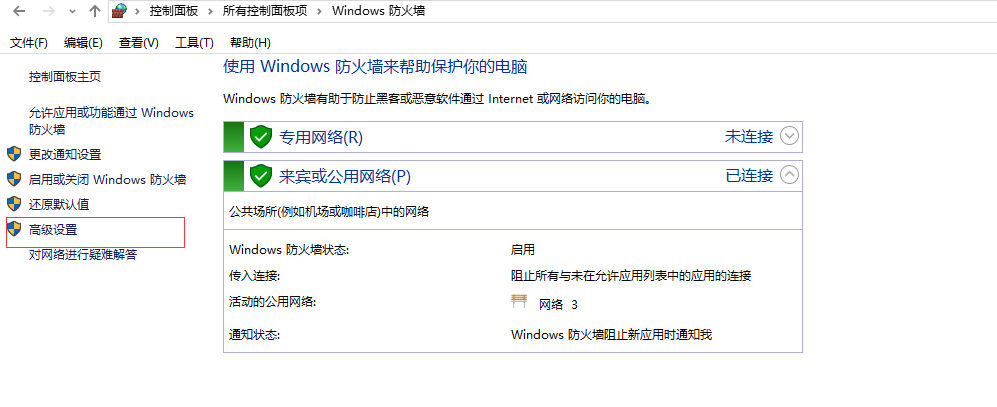Click the 启用 firewall status value
The image size is (997, 407).
coord(523,250)
